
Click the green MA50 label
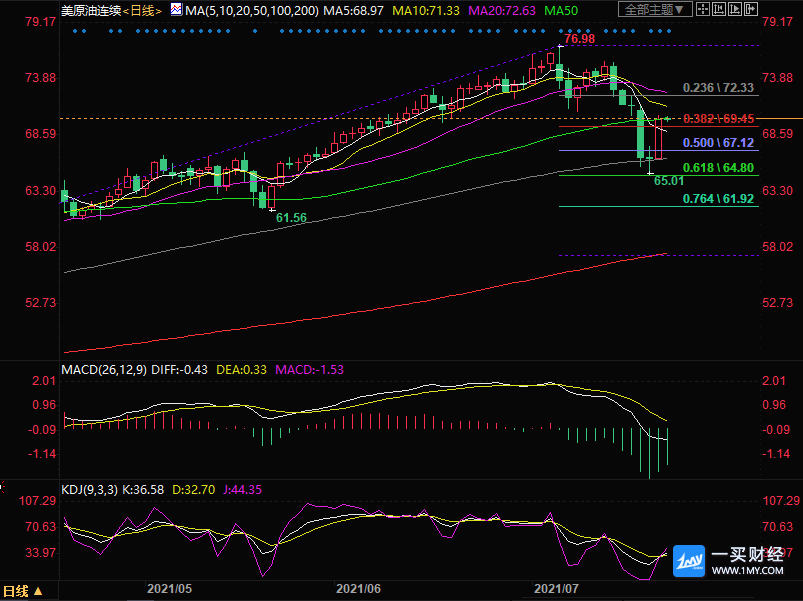click(561, 10)
